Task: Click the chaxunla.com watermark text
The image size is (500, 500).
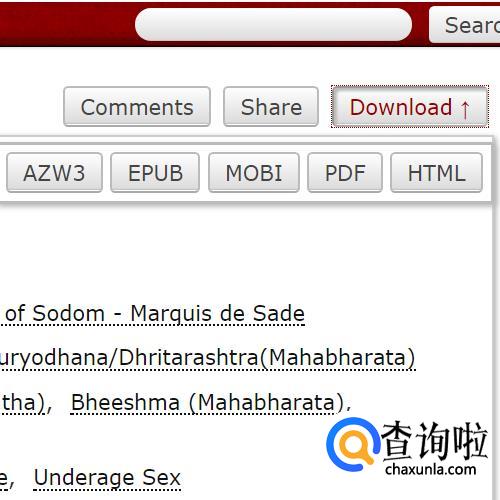Action: [x=431, y=469]
